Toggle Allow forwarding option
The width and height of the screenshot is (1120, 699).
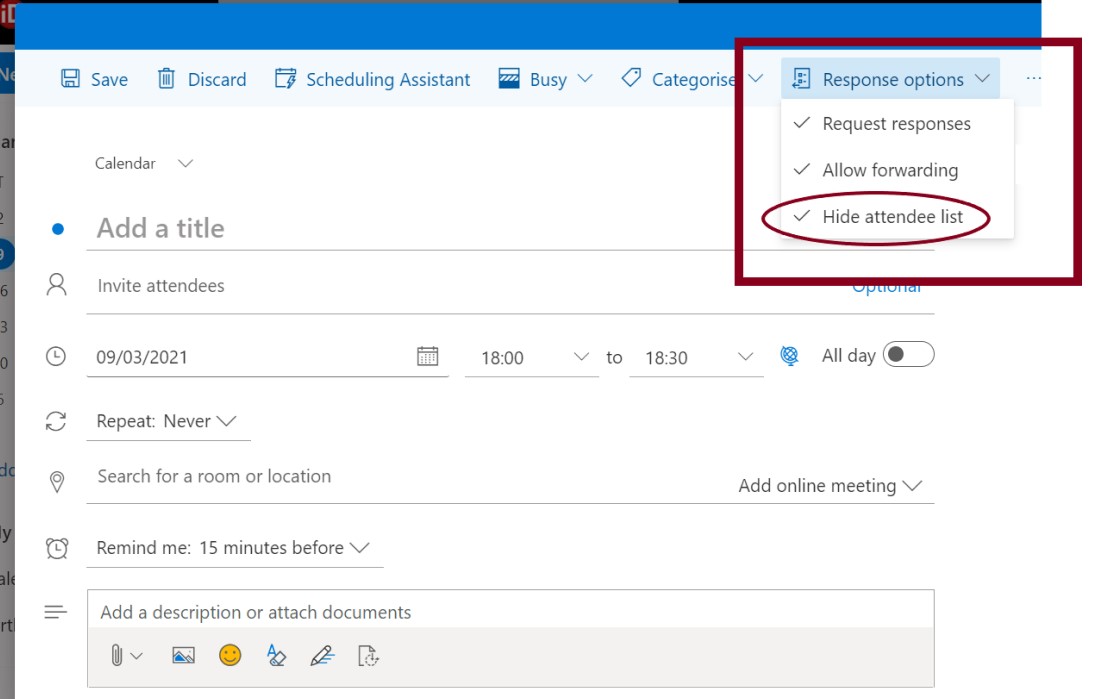click(889, 170)
